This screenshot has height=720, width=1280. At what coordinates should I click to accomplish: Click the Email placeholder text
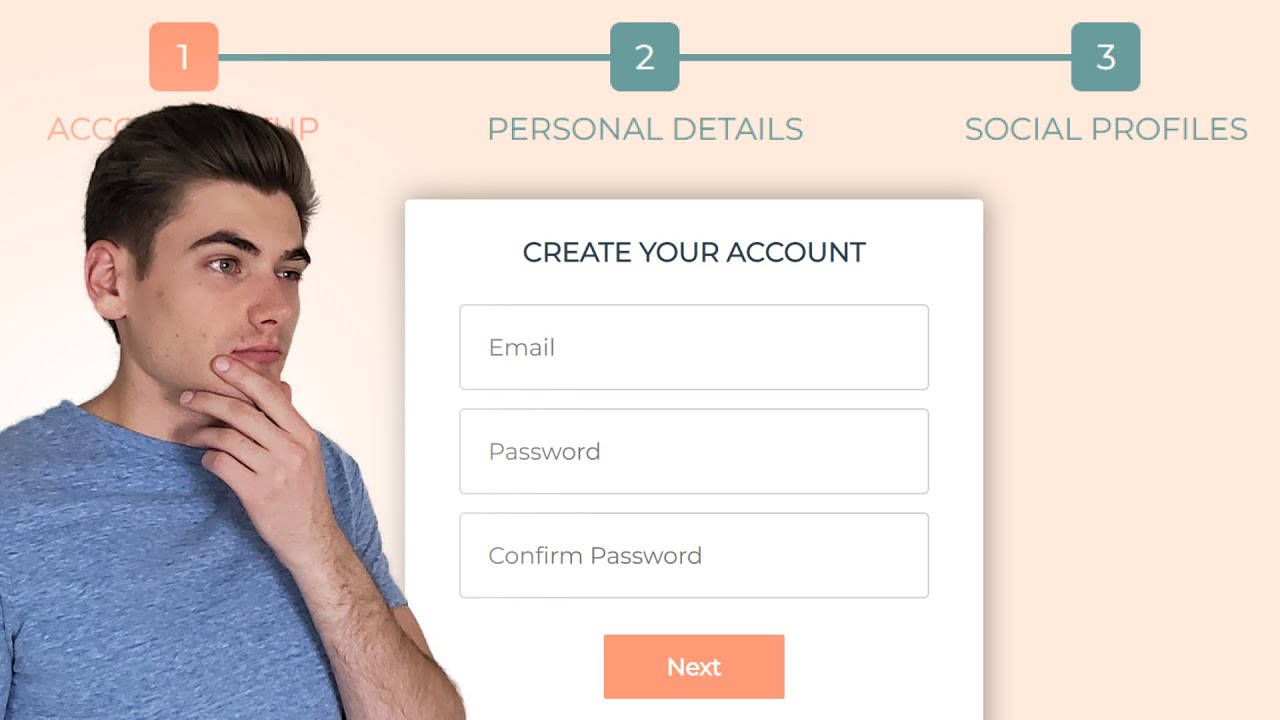521,347
